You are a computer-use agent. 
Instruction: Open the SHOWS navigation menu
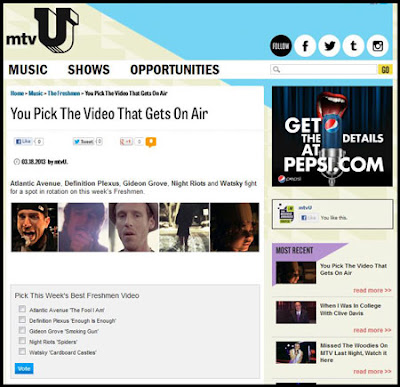point(89,70)
